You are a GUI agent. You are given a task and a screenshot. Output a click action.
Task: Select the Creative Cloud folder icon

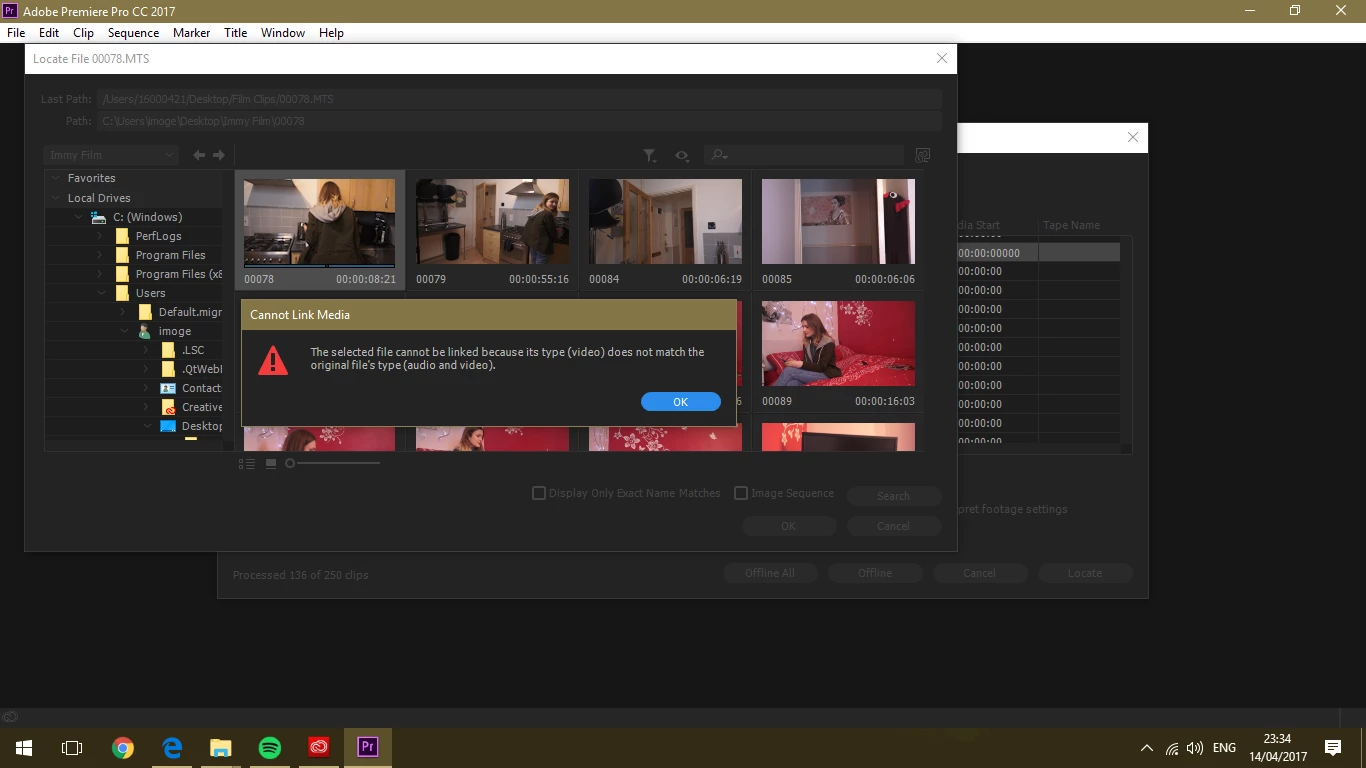click(x=168, y=407)
